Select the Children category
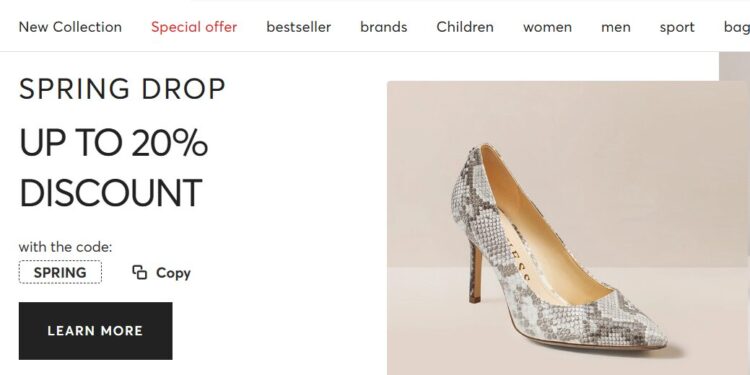 (x=465, y=27)
